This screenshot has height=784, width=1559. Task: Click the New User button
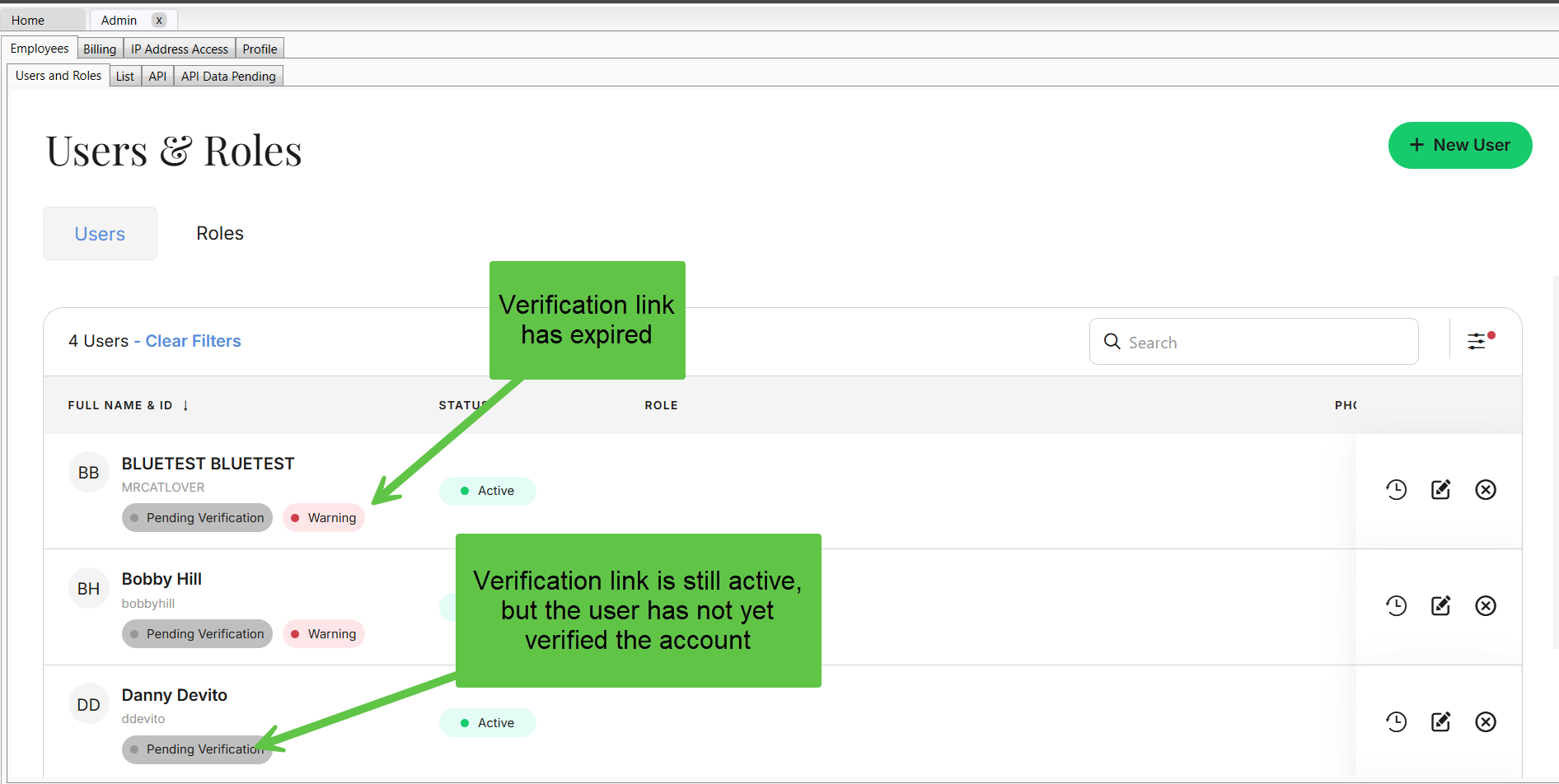[1459, 146]
